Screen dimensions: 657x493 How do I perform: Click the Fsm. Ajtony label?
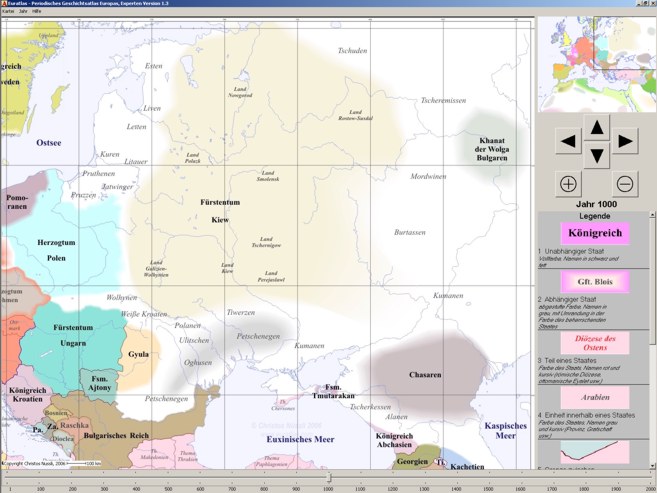point(99,383)
